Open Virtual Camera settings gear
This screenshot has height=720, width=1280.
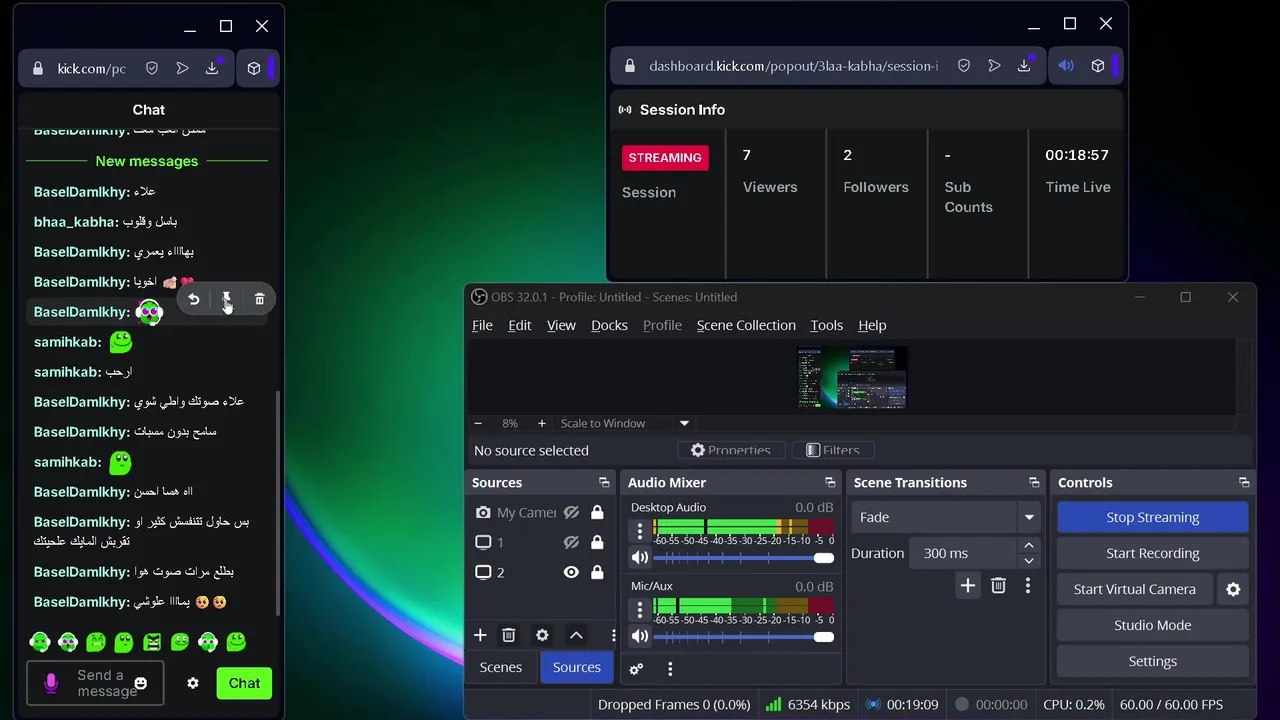point(1233,590)
